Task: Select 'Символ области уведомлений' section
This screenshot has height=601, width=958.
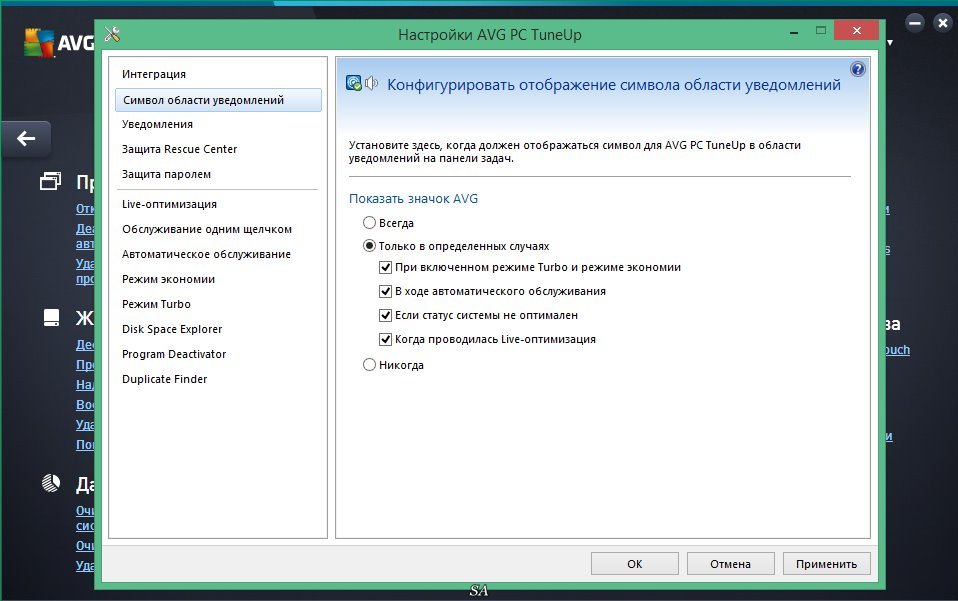Action: tap(218, 100)
